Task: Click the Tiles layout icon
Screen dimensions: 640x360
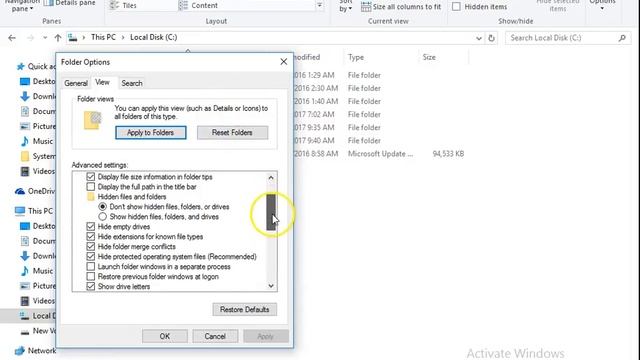Action: tap(115, 5)
